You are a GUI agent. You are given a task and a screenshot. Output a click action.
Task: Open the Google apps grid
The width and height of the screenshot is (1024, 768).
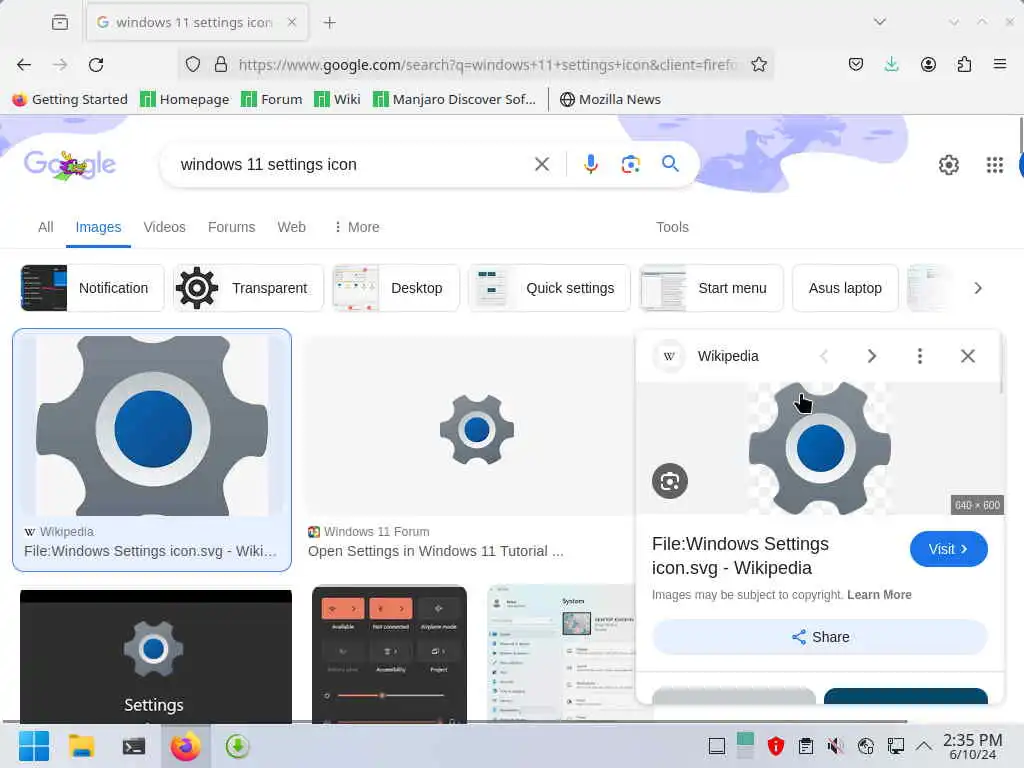pyautogui.click(x=995, y=165)
